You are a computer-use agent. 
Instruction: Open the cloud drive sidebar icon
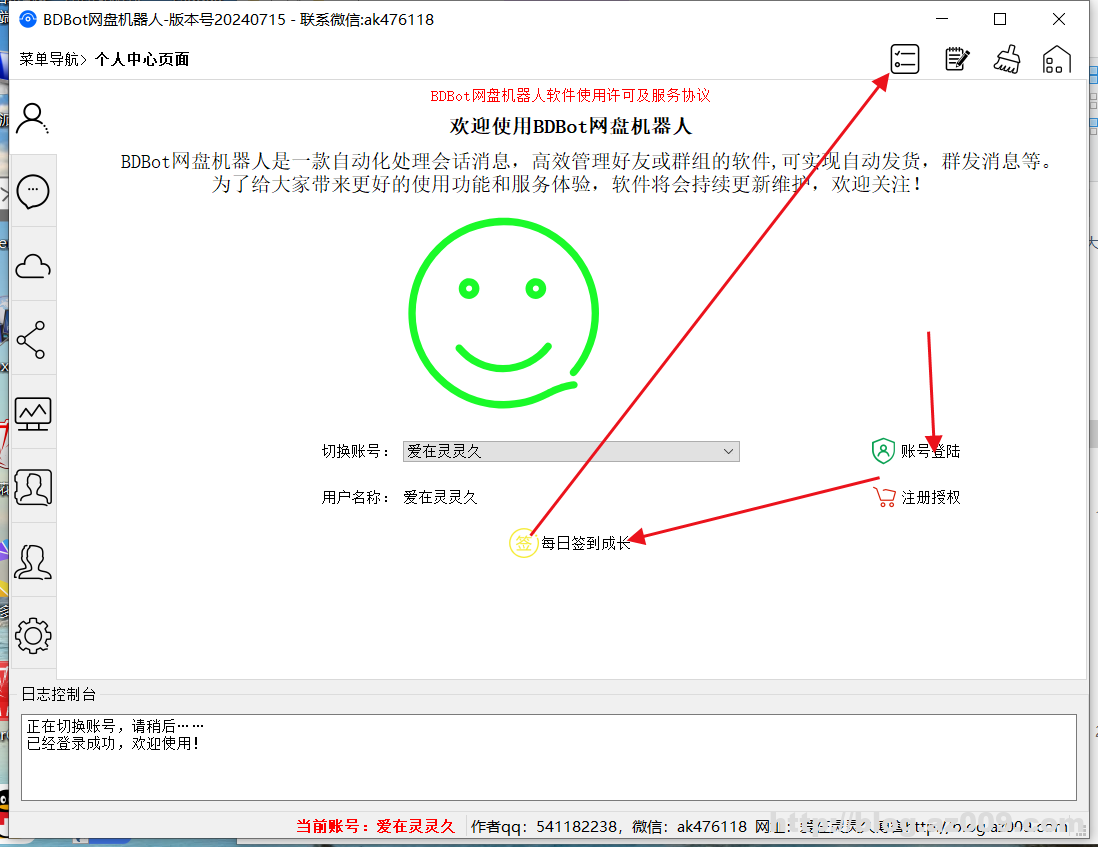tap(33, 266)
